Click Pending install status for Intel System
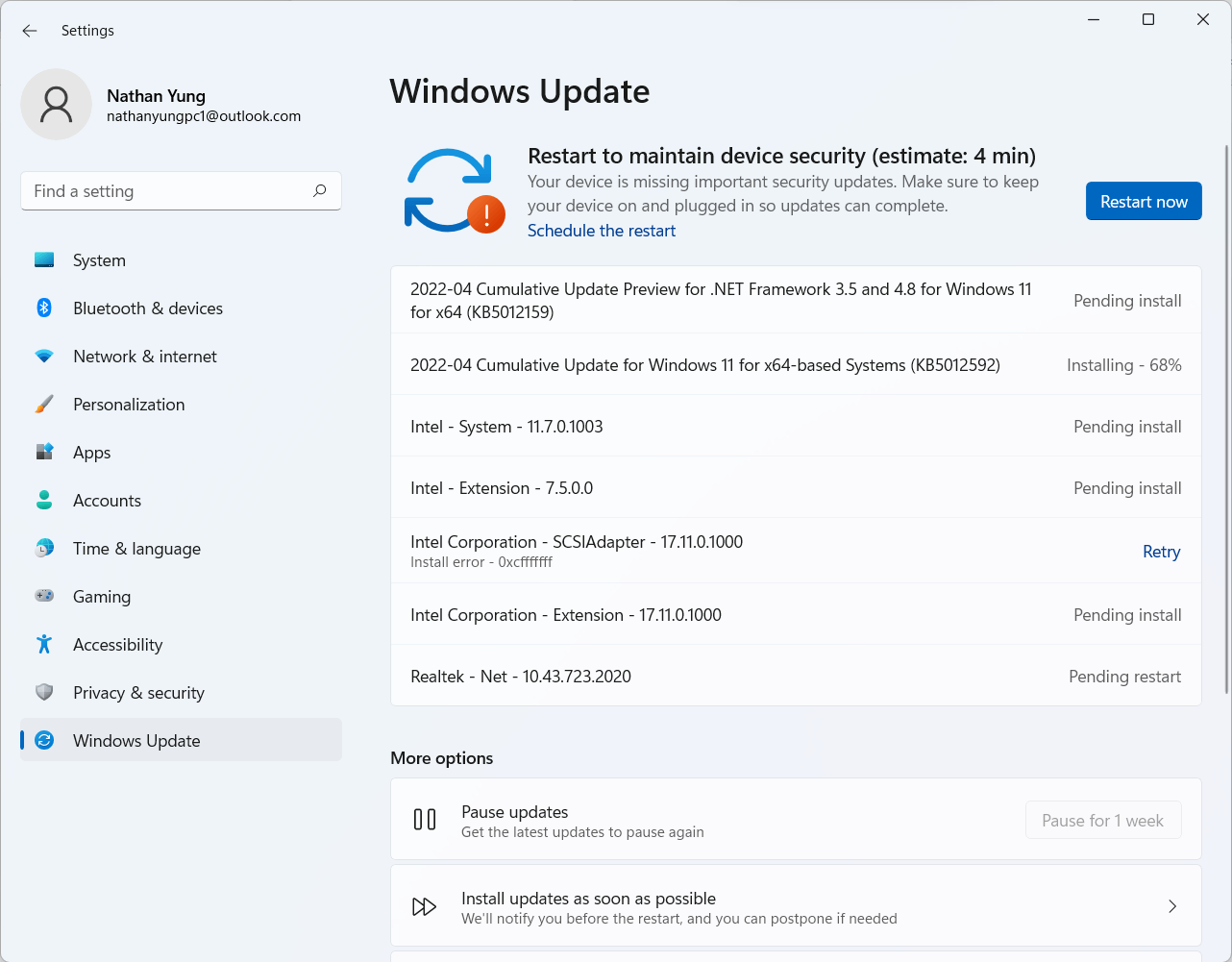Screen dimensions: 1232x962 1127,427
